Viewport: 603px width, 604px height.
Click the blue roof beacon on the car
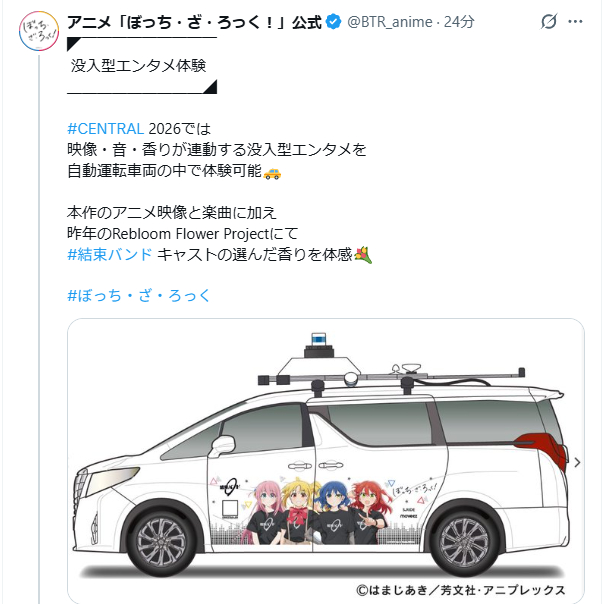[x=319, y=339]
